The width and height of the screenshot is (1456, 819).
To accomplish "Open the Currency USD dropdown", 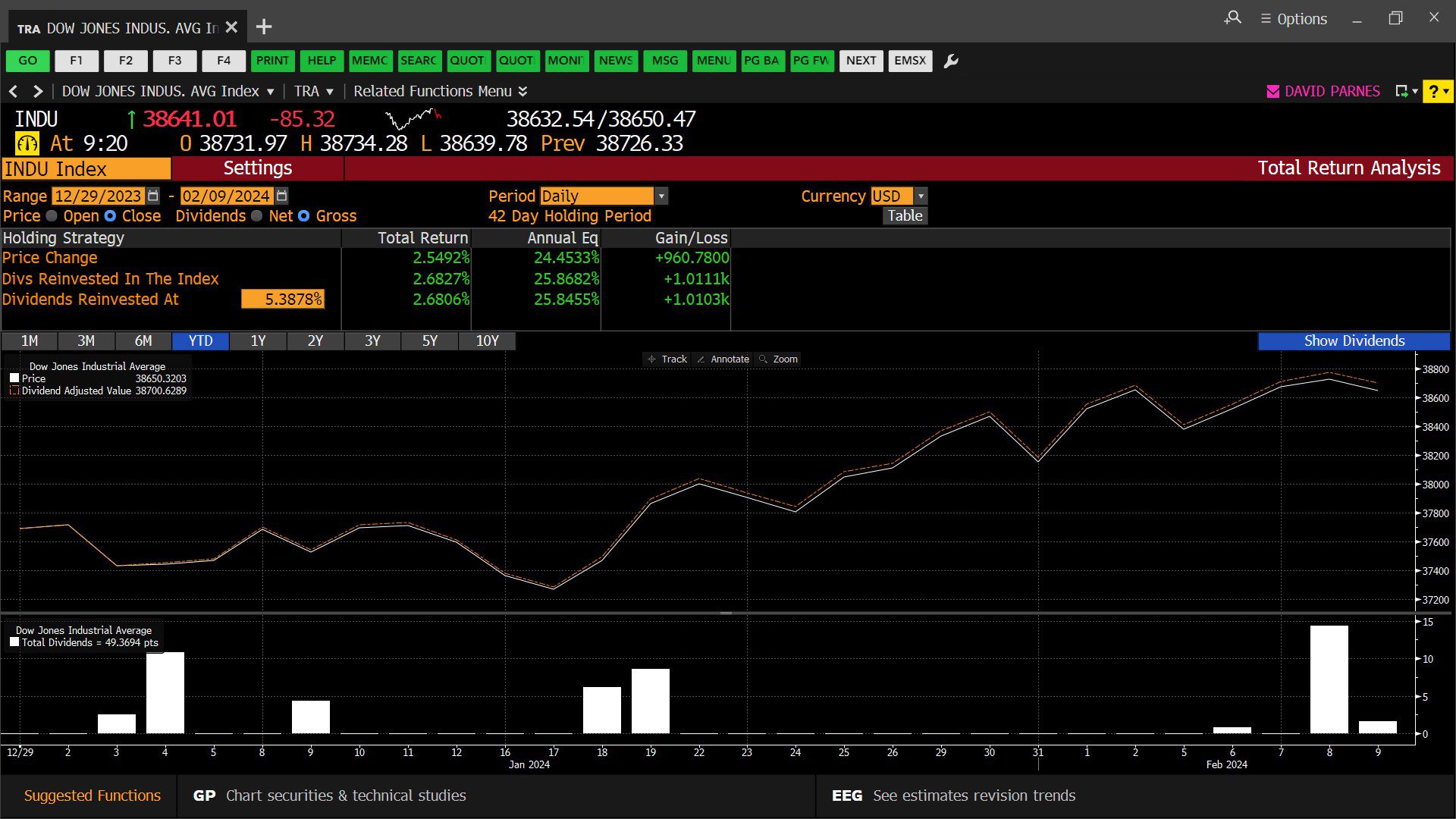I will tap(921, 196).
